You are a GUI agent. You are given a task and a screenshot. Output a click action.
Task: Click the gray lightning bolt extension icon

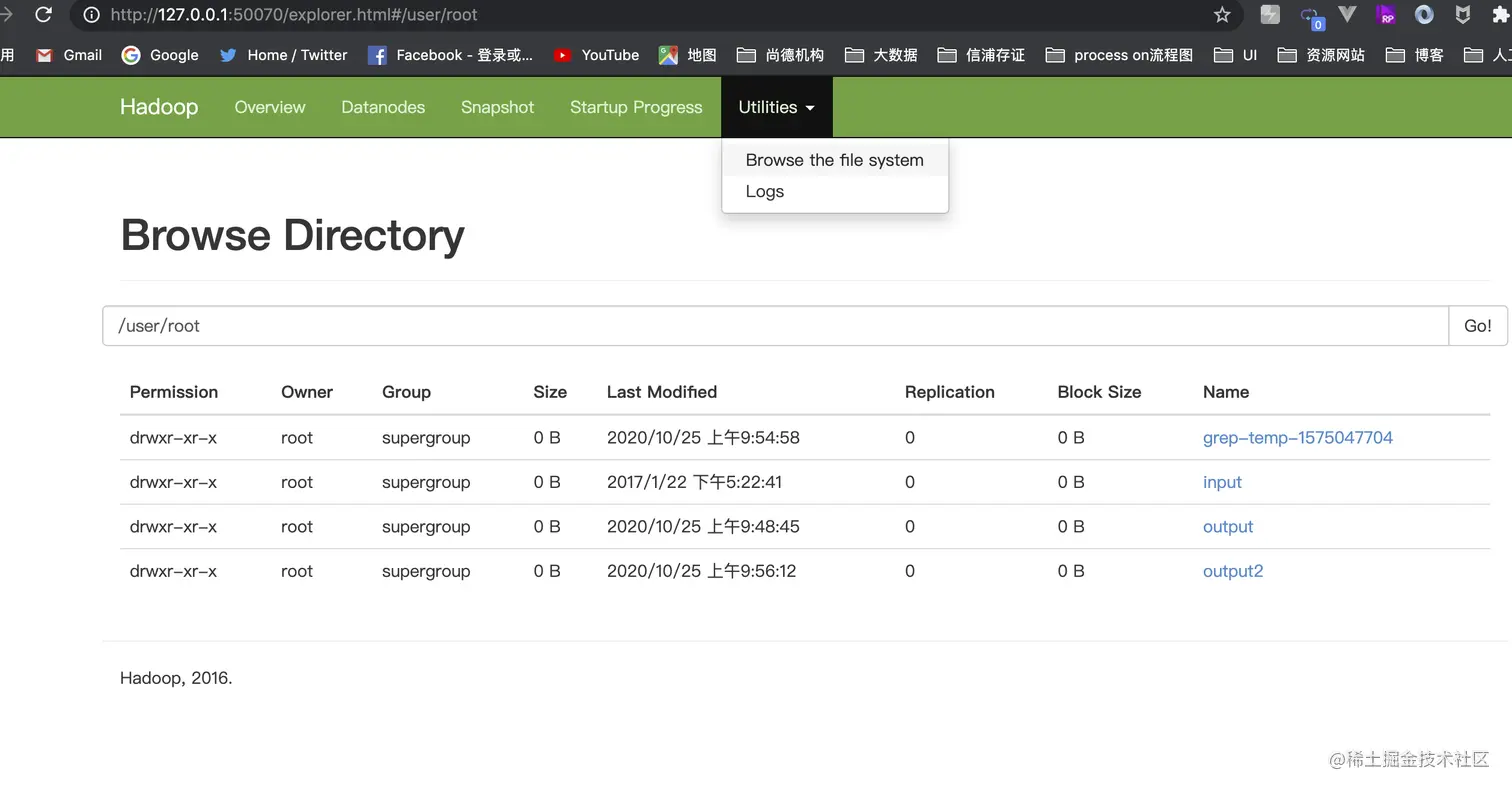[1270, 15]
